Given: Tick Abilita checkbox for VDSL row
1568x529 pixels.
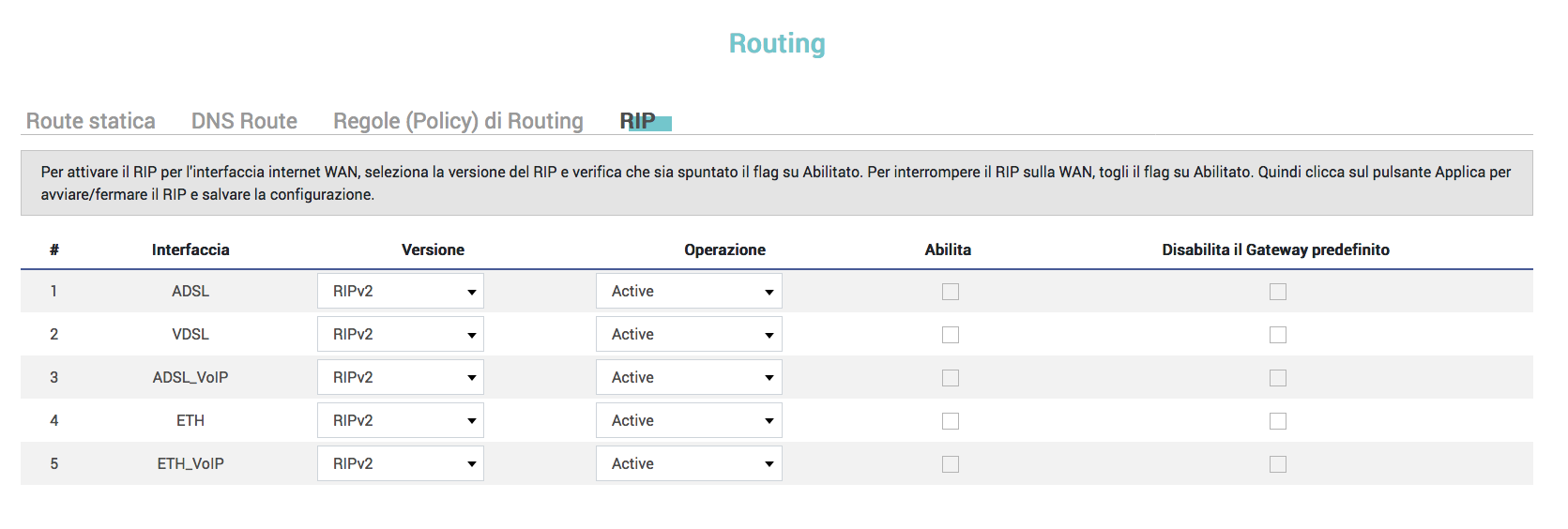Looking at the screenshot, I should [x=951, y=335].
